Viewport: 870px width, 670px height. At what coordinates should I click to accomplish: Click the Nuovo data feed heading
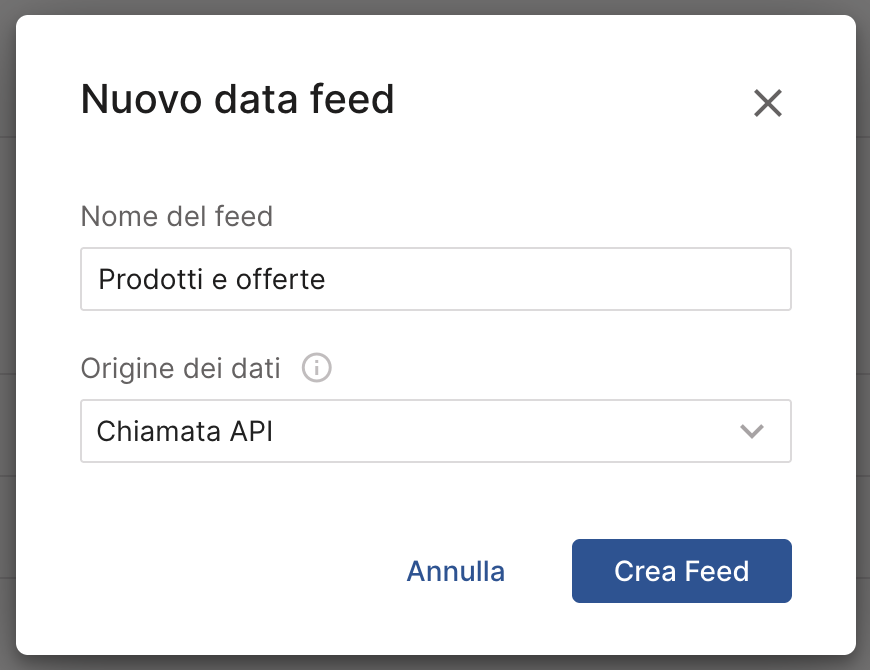point(237,100)
